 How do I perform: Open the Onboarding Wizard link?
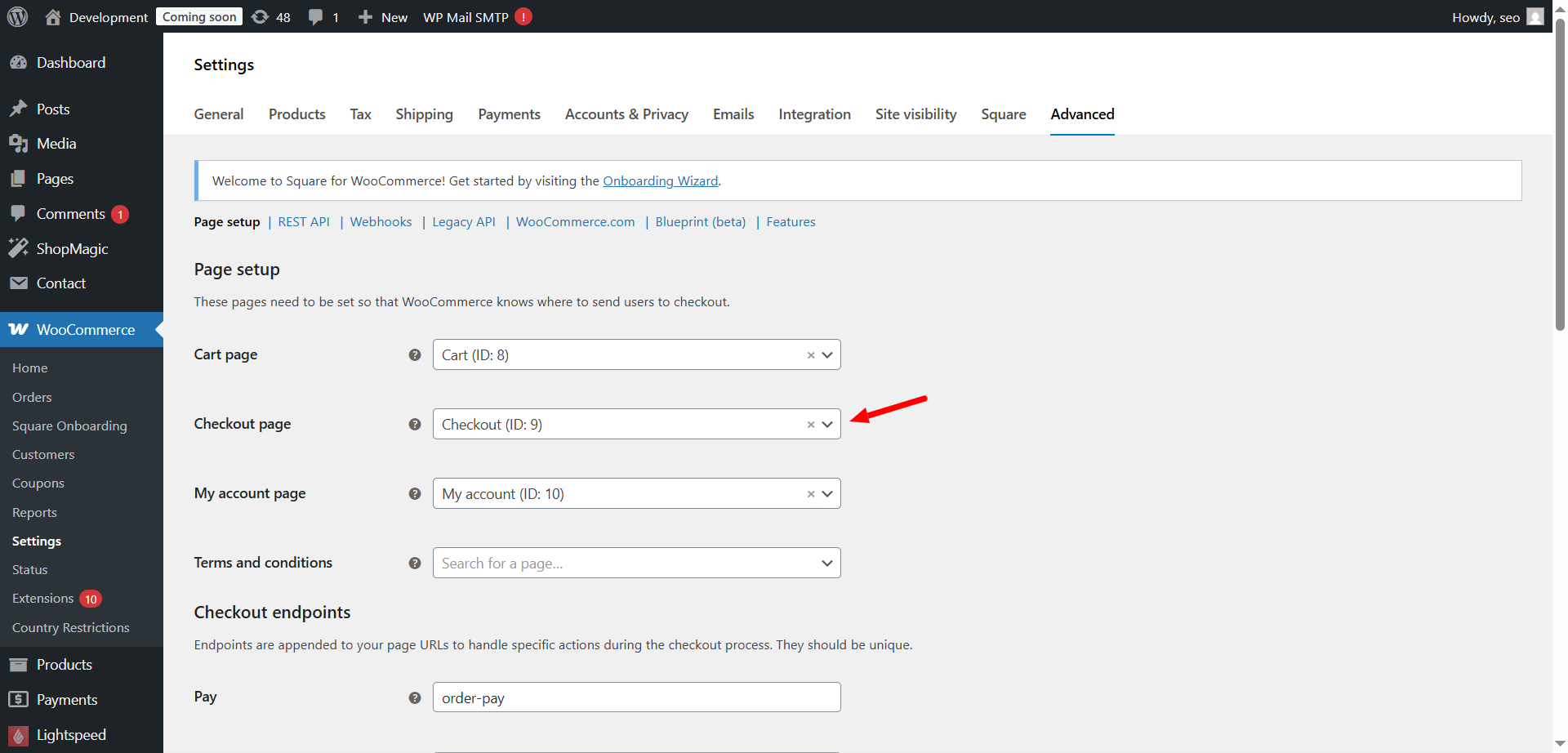coord(661,180)
